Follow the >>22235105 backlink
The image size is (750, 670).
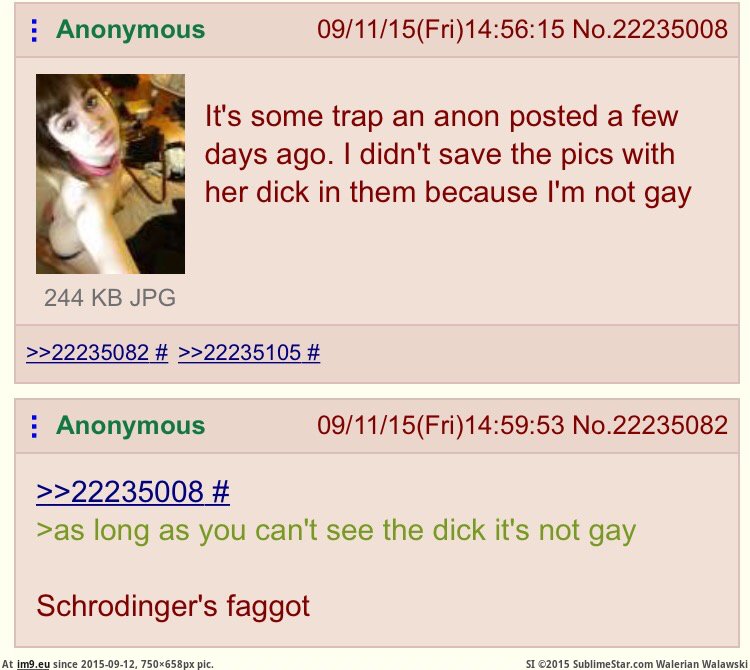tap(239, 353)
